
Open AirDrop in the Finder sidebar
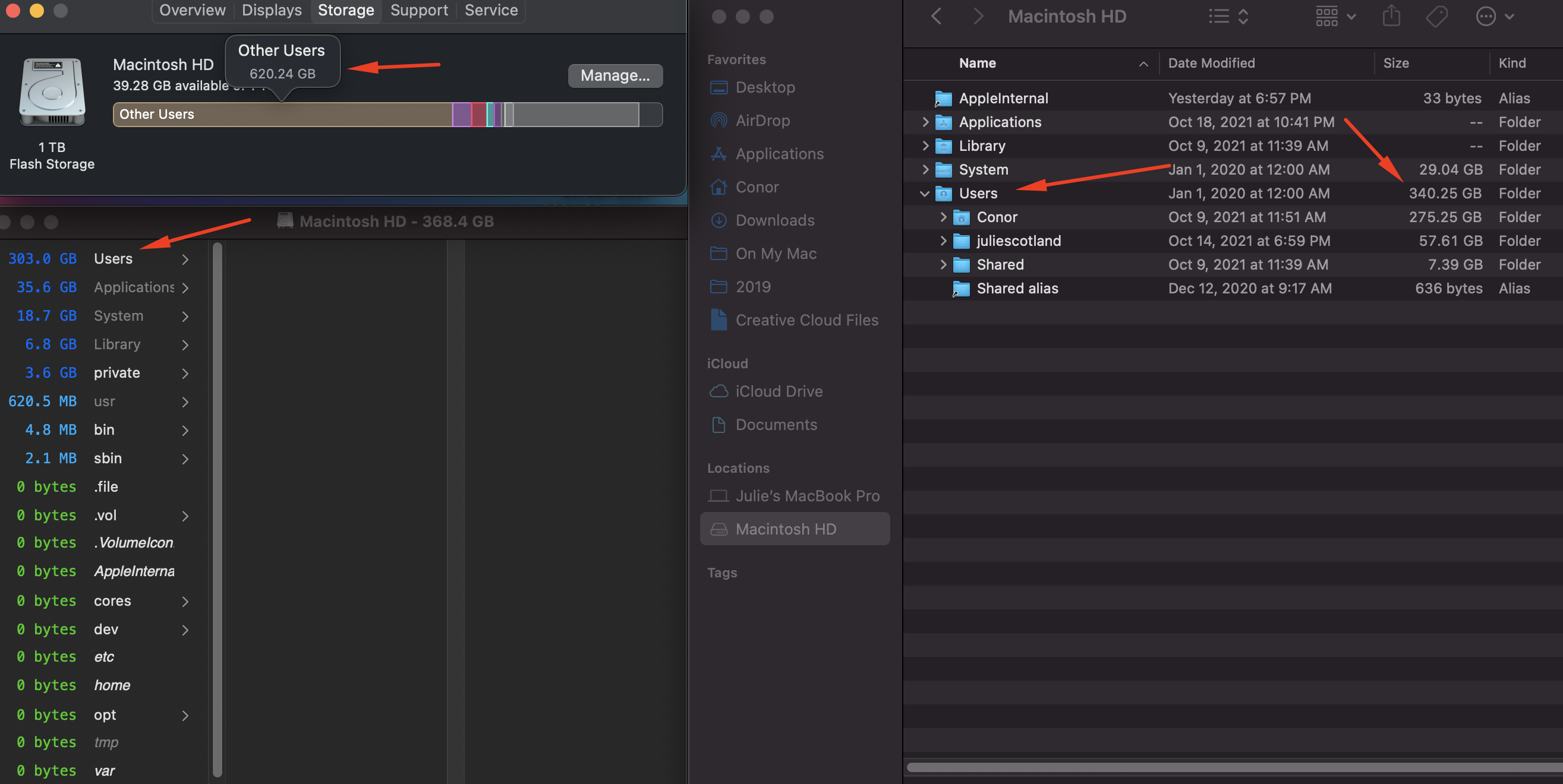pos(762,121)
